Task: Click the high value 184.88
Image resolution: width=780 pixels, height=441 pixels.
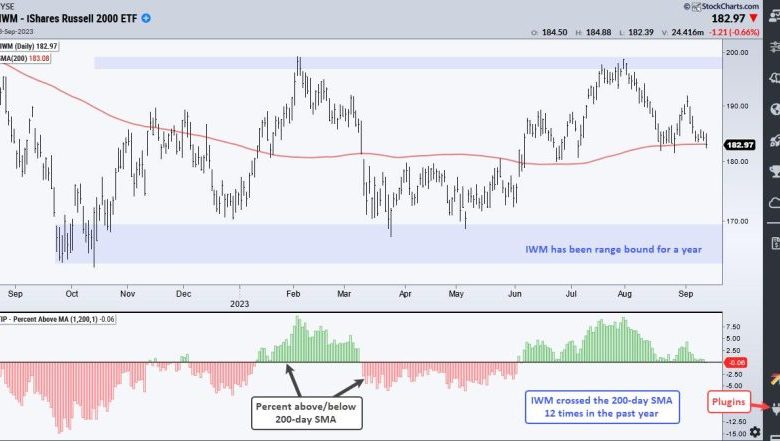Action: pos(598,32)
